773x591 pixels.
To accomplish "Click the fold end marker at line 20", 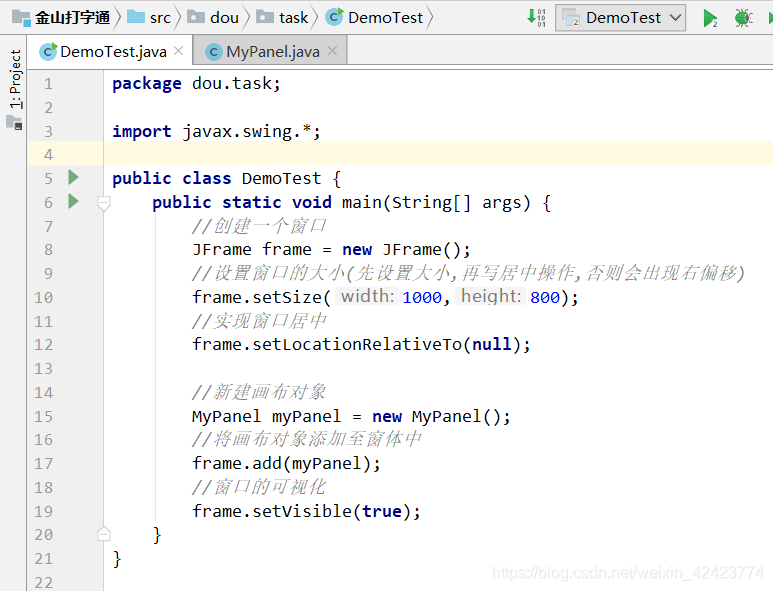I will click(104, 534).
